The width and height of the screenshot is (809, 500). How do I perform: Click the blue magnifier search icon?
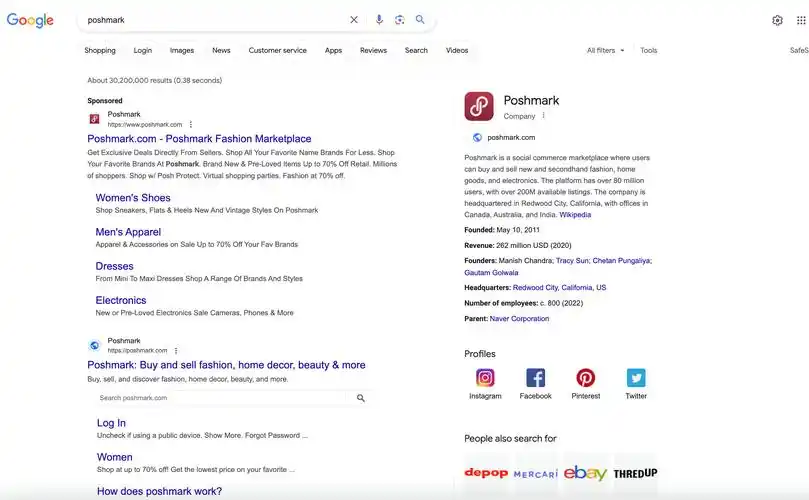point(420,20)
